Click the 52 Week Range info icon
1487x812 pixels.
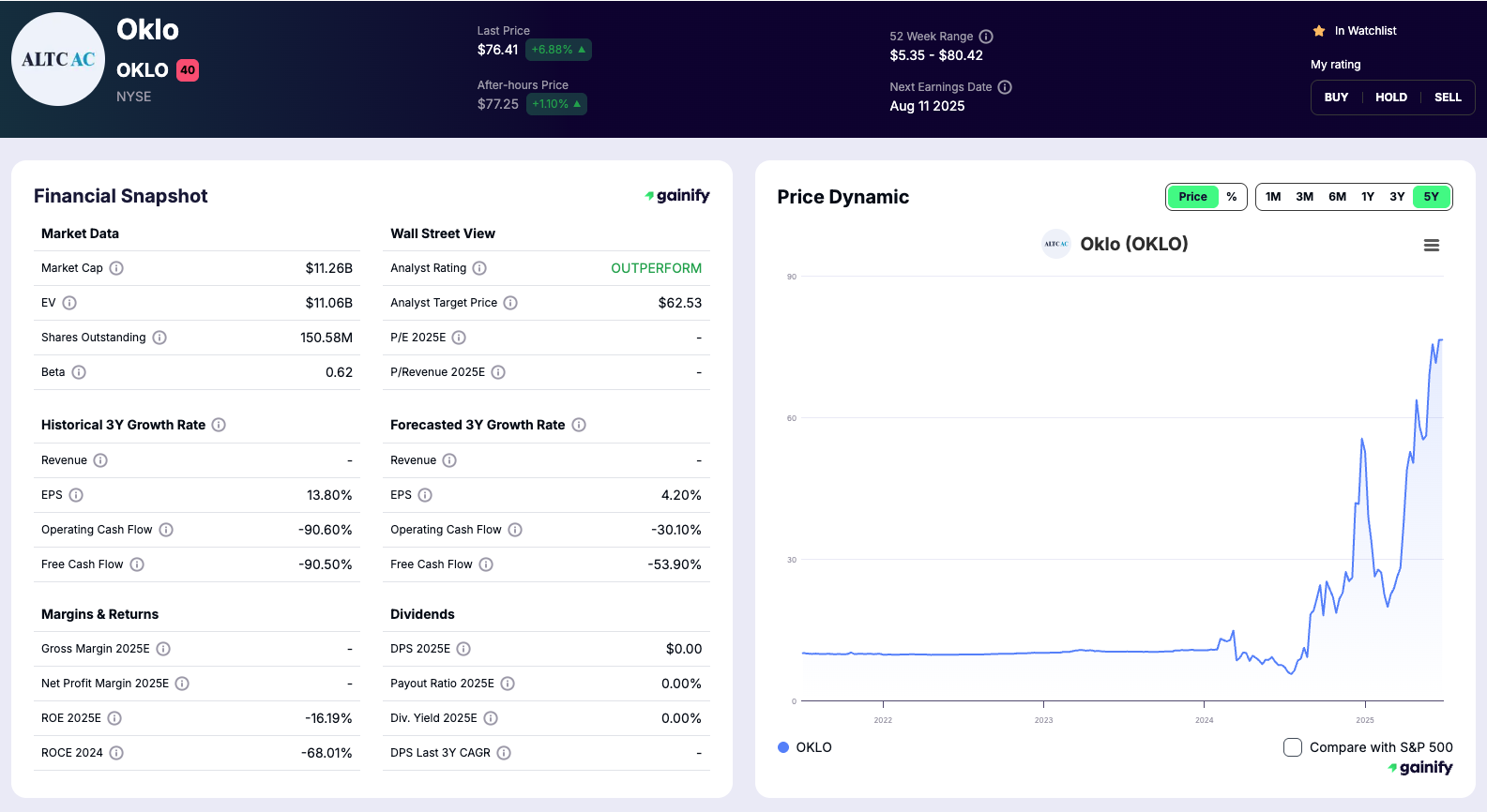[986, 37]
